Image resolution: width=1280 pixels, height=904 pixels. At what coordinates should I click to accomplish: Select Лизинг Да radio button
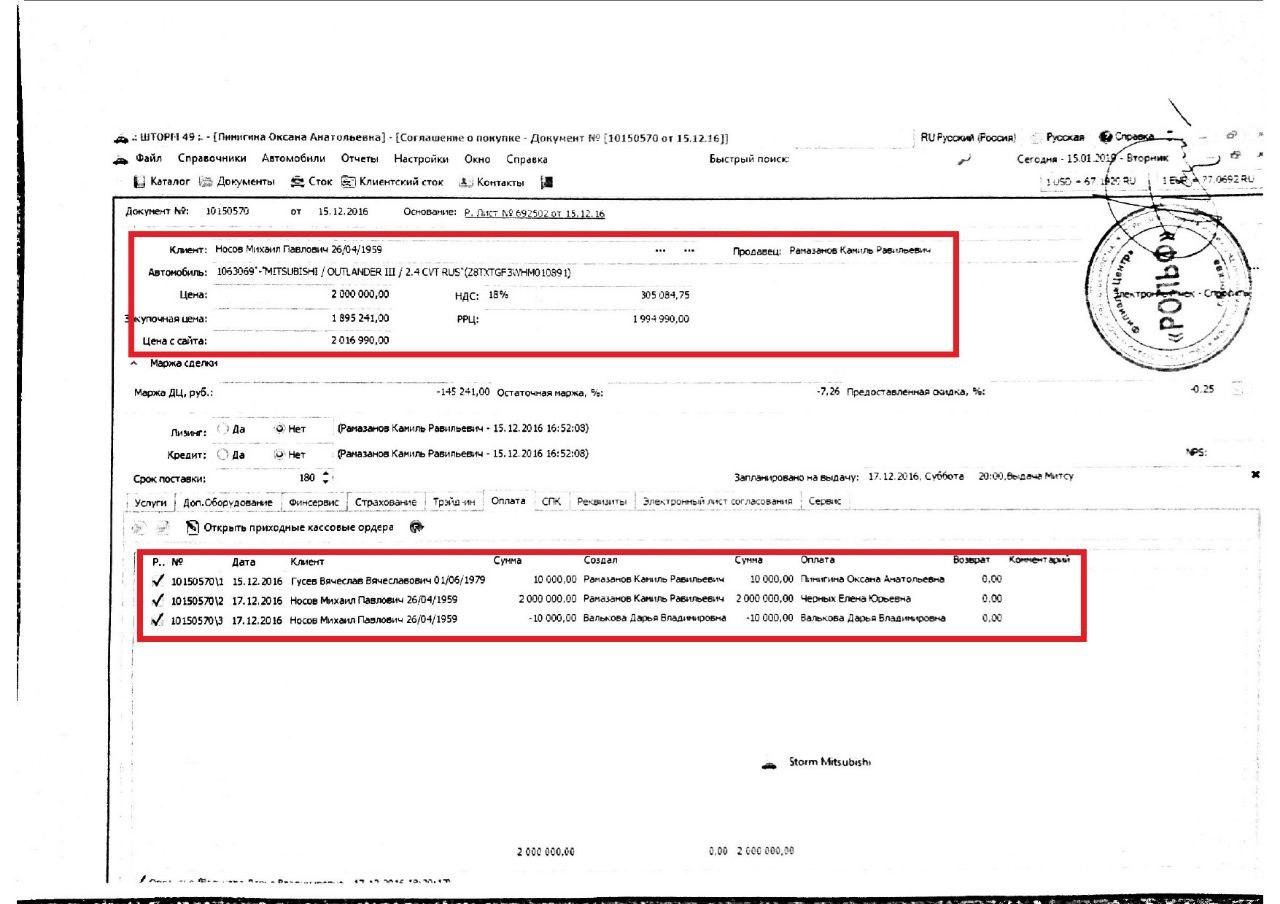[222, 428]
